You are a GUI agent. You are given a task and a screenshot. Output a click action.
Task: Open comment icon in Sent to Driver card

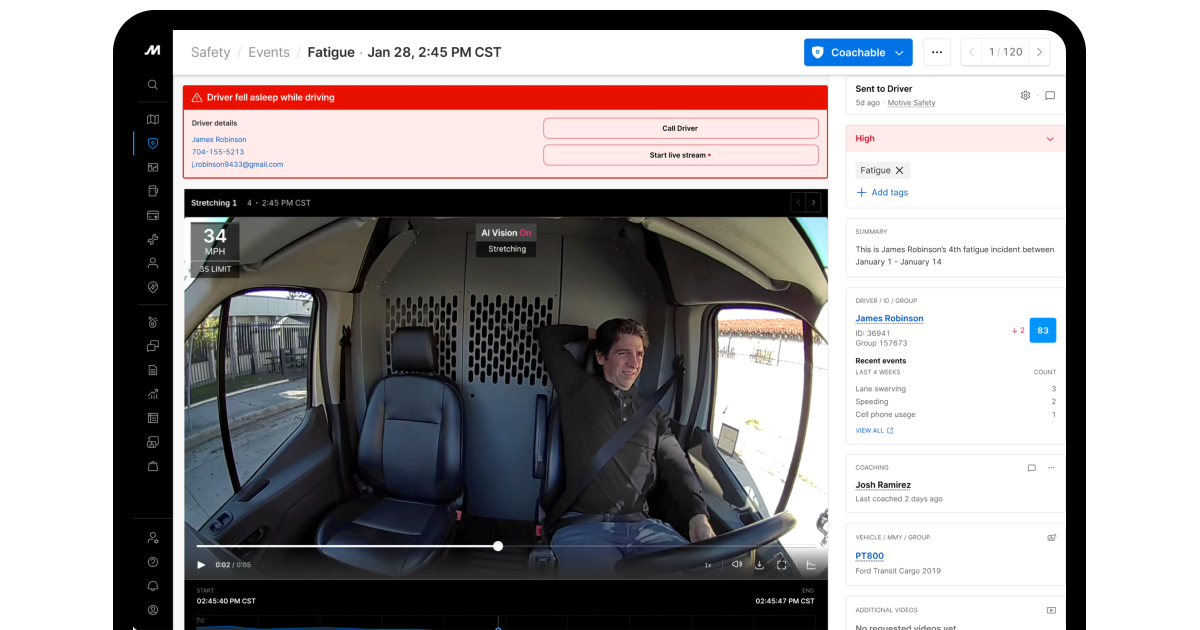pos(1050,96)
